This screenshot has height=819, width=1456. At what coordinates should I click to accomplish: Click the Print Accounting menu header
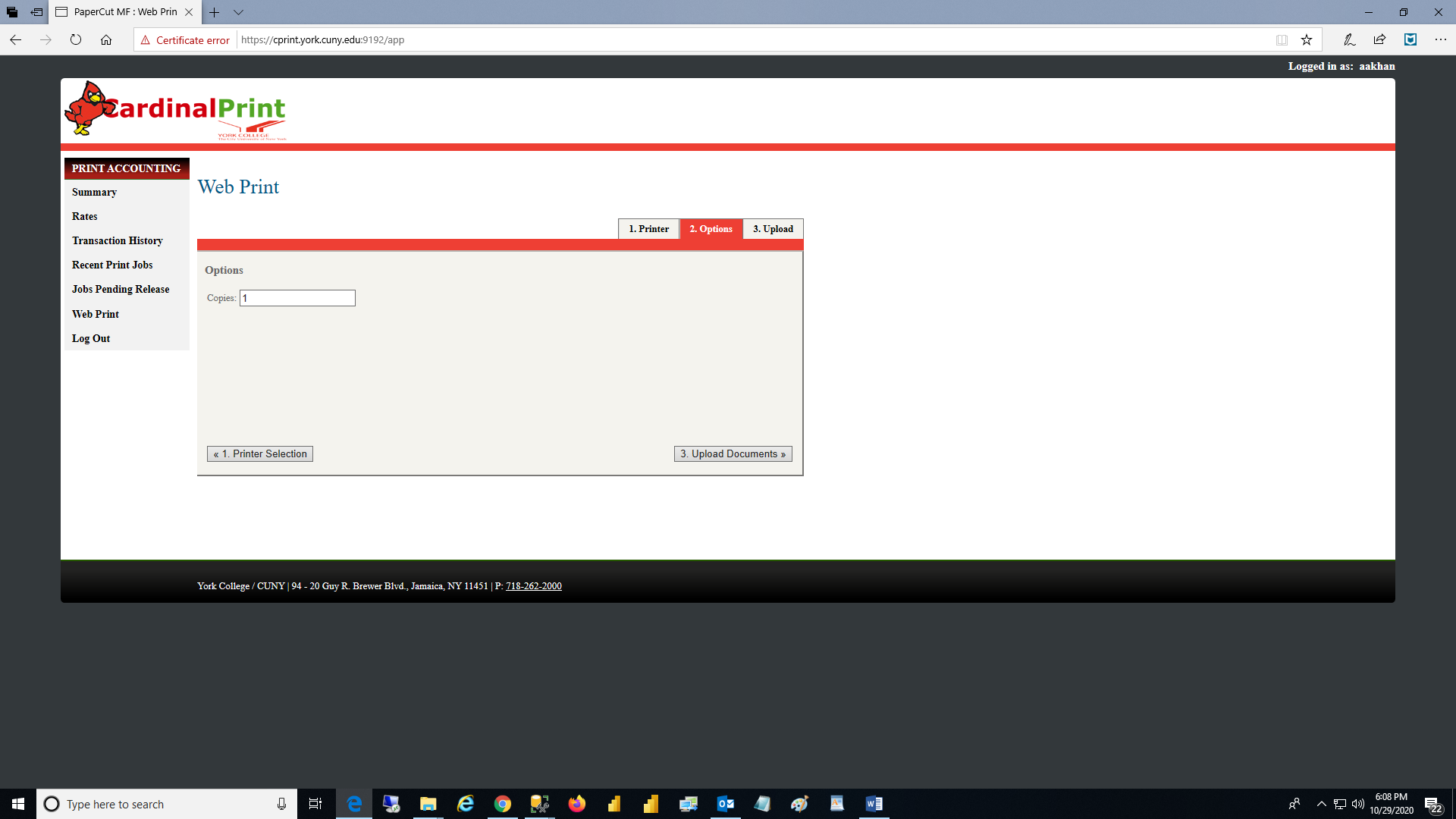click(x=125, y=168)
